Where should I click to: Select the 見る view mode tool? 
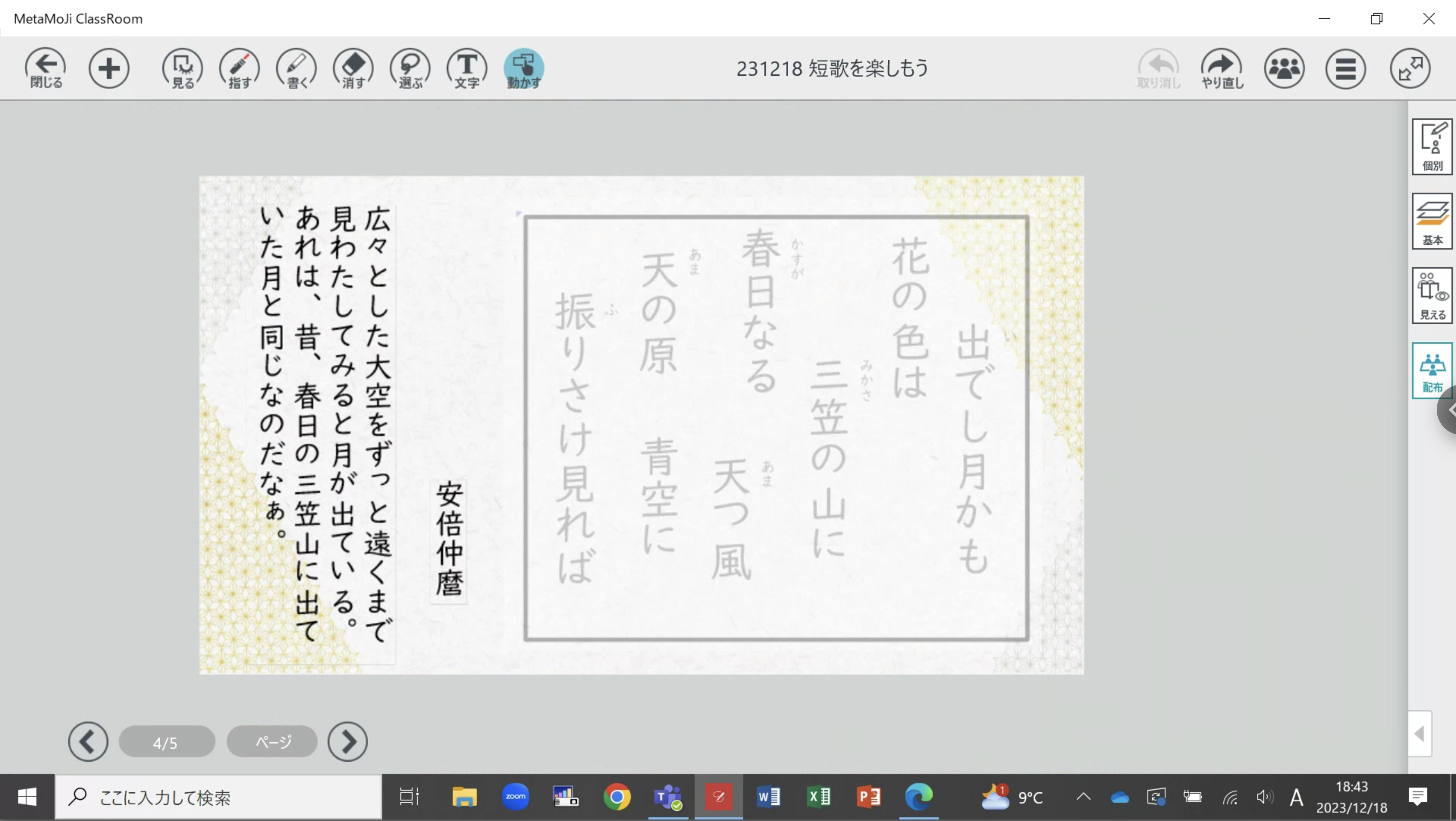pyautogui.click(x=183, y=68)
